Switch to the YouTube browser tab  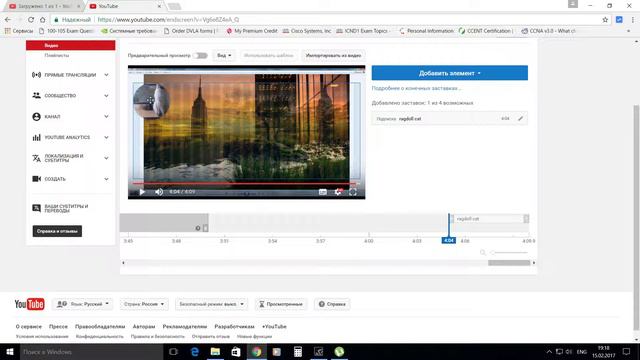click(x=124, y=6)
